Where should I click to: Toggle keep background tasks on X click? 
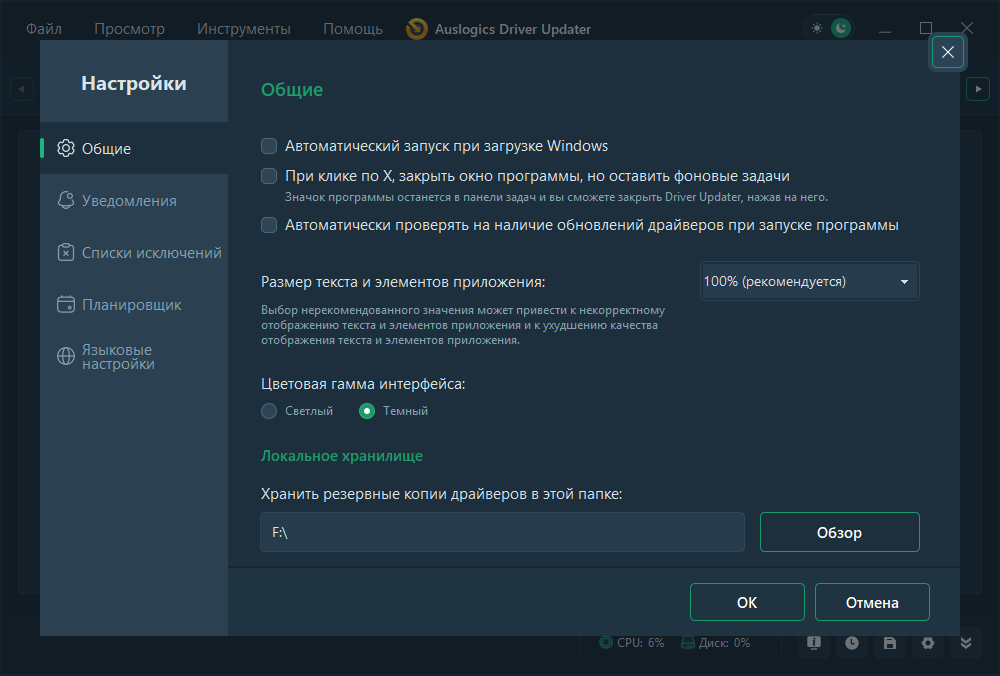tap(269, 176)
